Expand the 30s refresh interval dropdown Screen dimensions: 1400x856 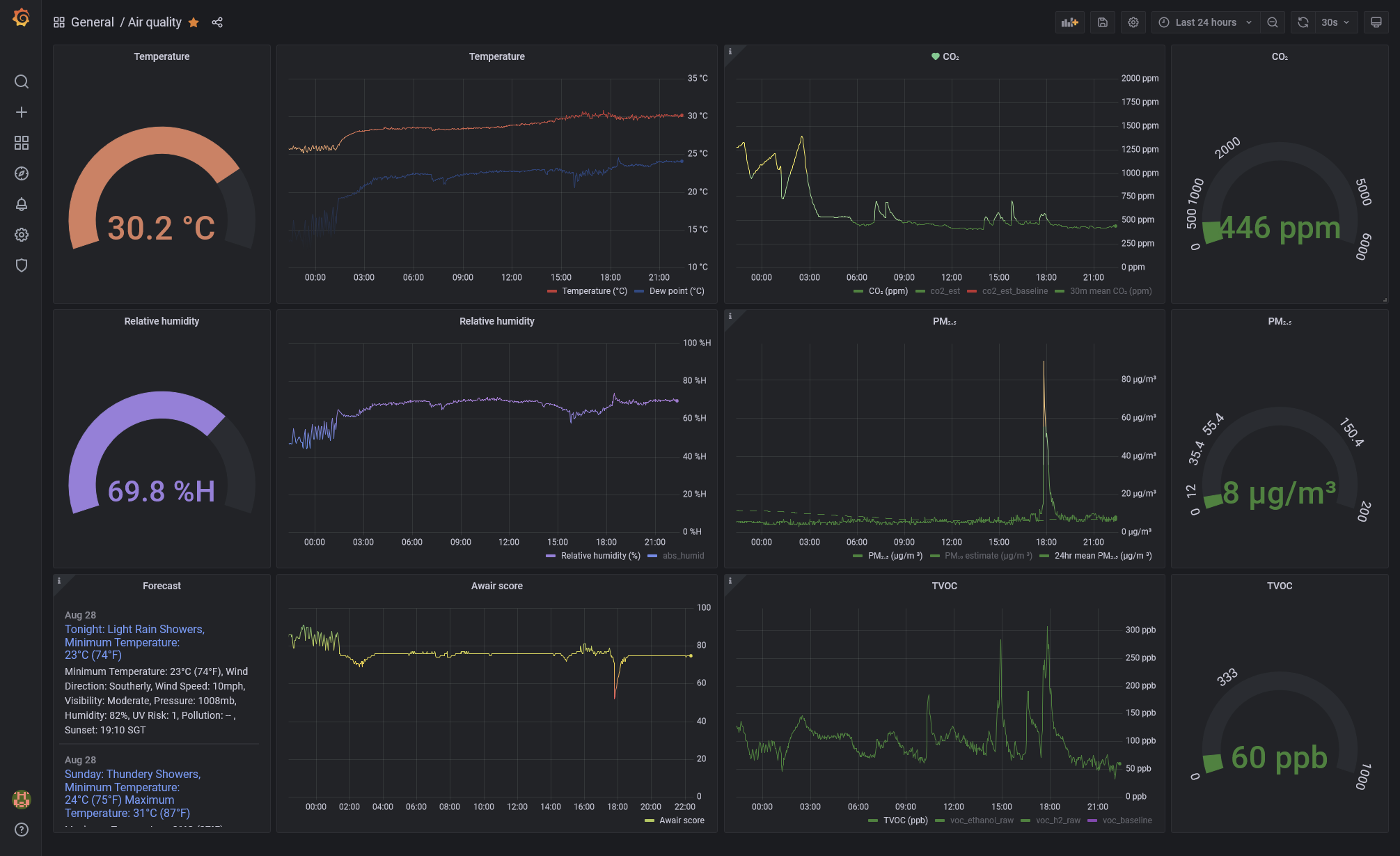(x=1335, y=22)
